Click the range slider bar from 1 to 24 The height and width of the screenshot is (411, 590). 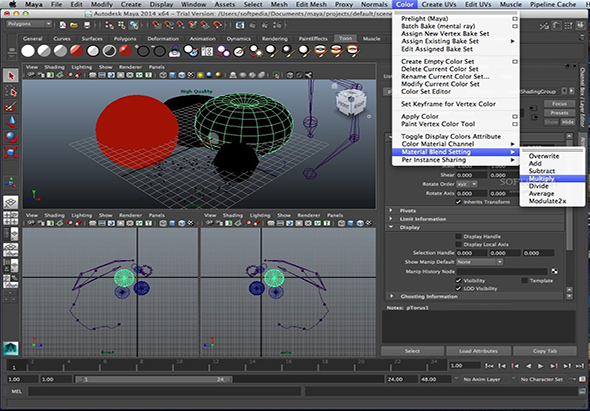point(154,379)
